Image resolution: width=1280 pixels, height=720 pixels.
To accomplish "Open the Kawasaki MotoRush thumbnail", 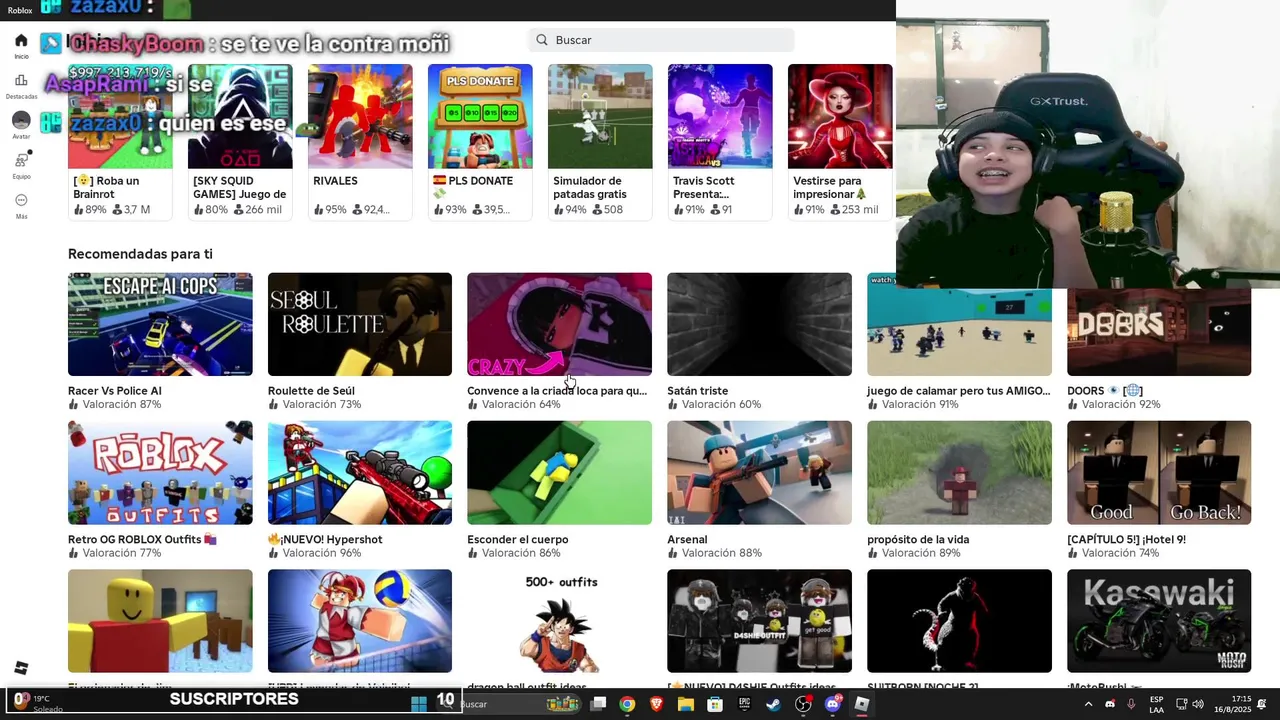I will (1159, 621).
